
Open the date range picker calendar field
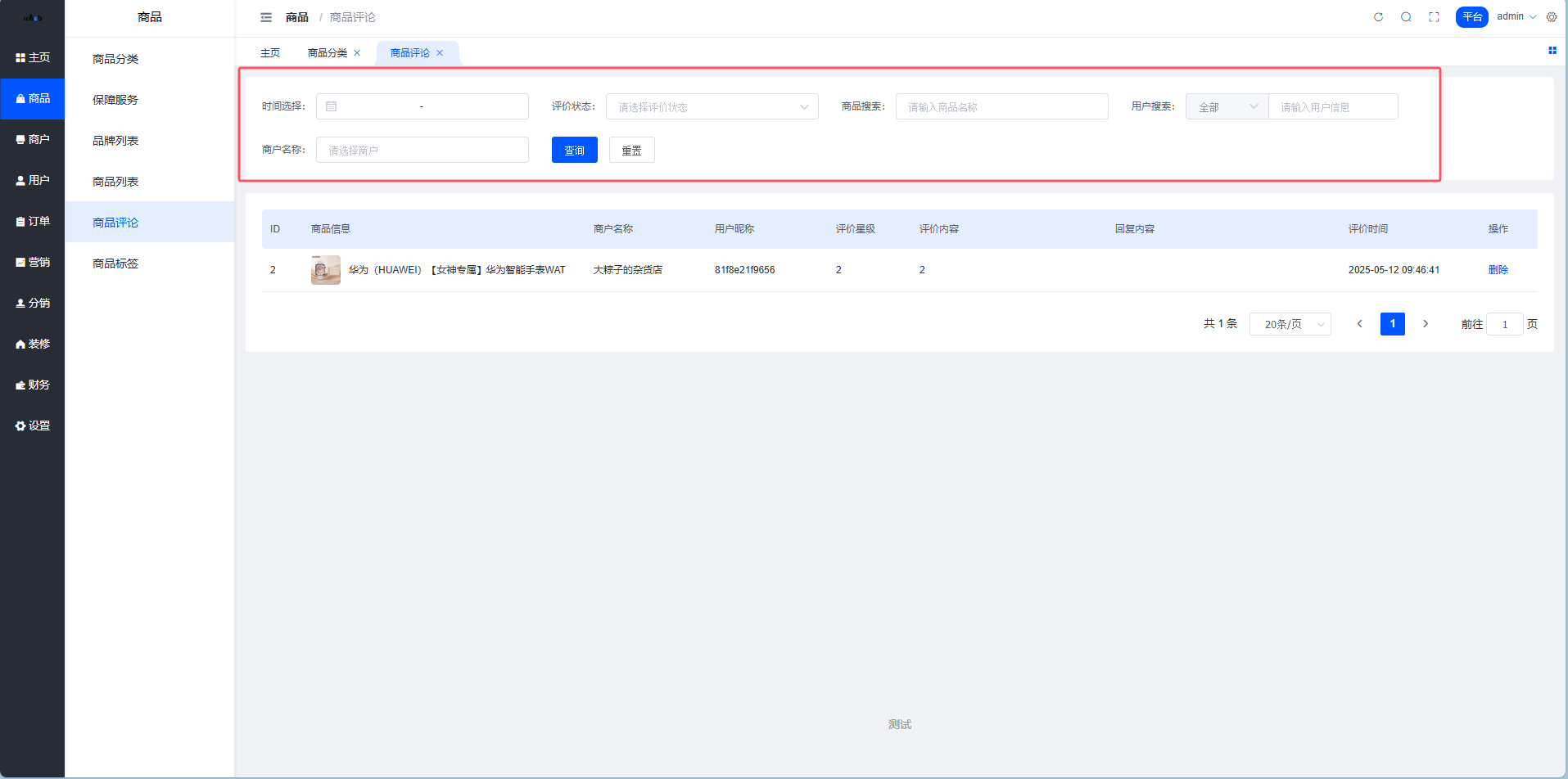[422, 106]
